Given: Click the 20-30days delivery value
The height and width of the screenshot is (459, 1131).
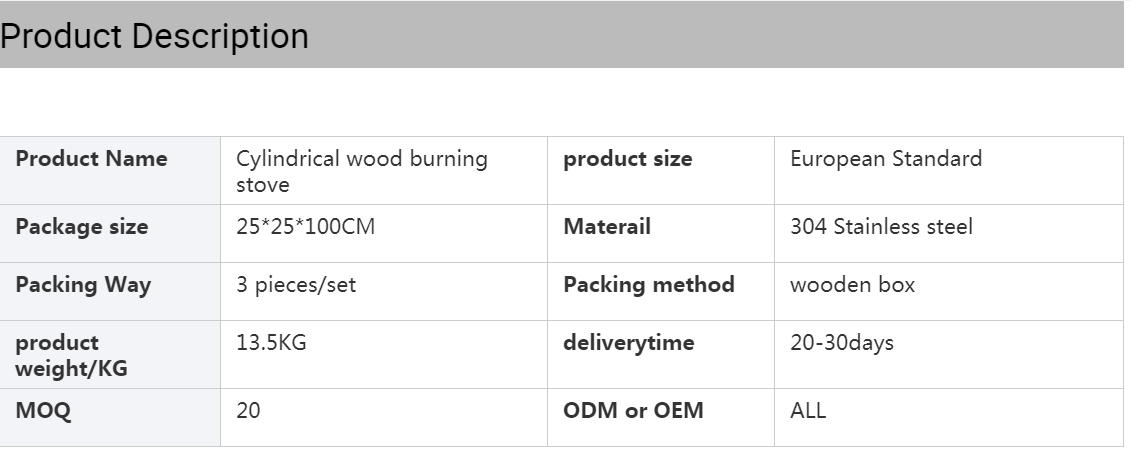Looking at the screenshot, I should tap(842, 343).
